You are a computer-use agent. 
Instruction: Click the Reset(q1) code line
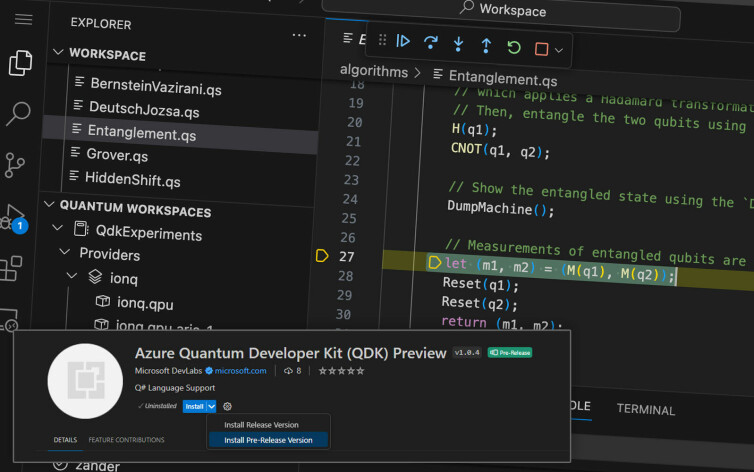pyautogui.click(x=480, y=284)
